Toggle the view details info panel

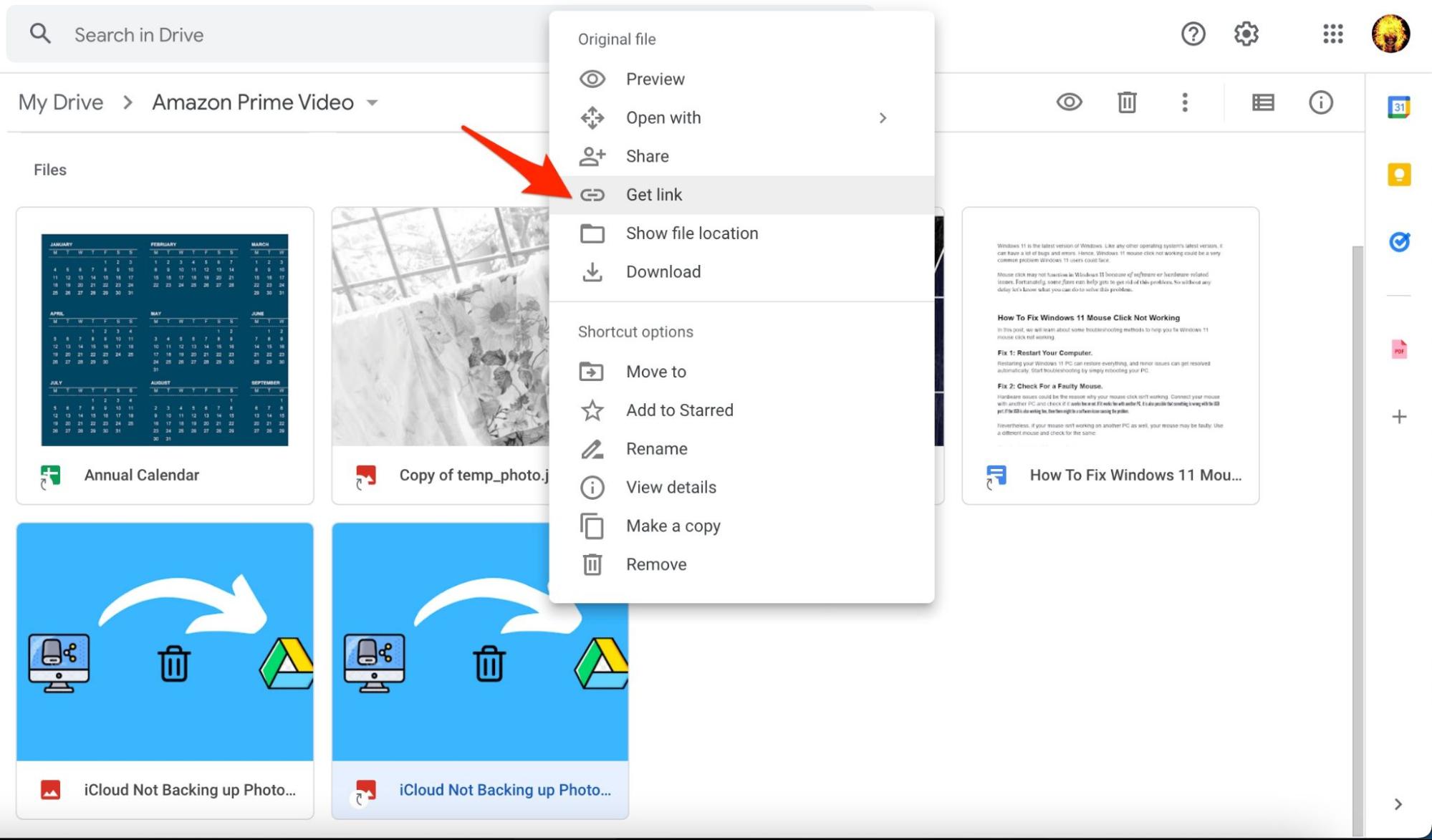(x=1320, y=102)
